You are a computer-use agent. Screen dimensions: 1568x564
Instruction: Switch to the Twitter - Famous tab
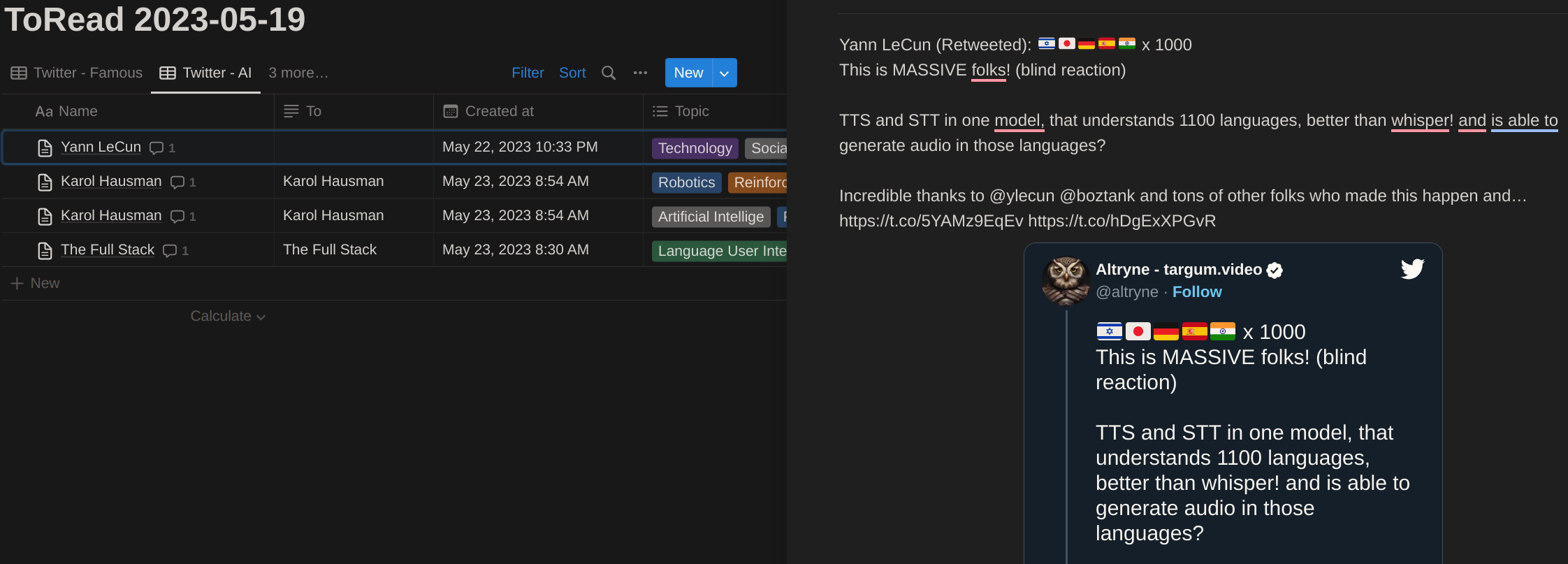[x=77, y=73]
